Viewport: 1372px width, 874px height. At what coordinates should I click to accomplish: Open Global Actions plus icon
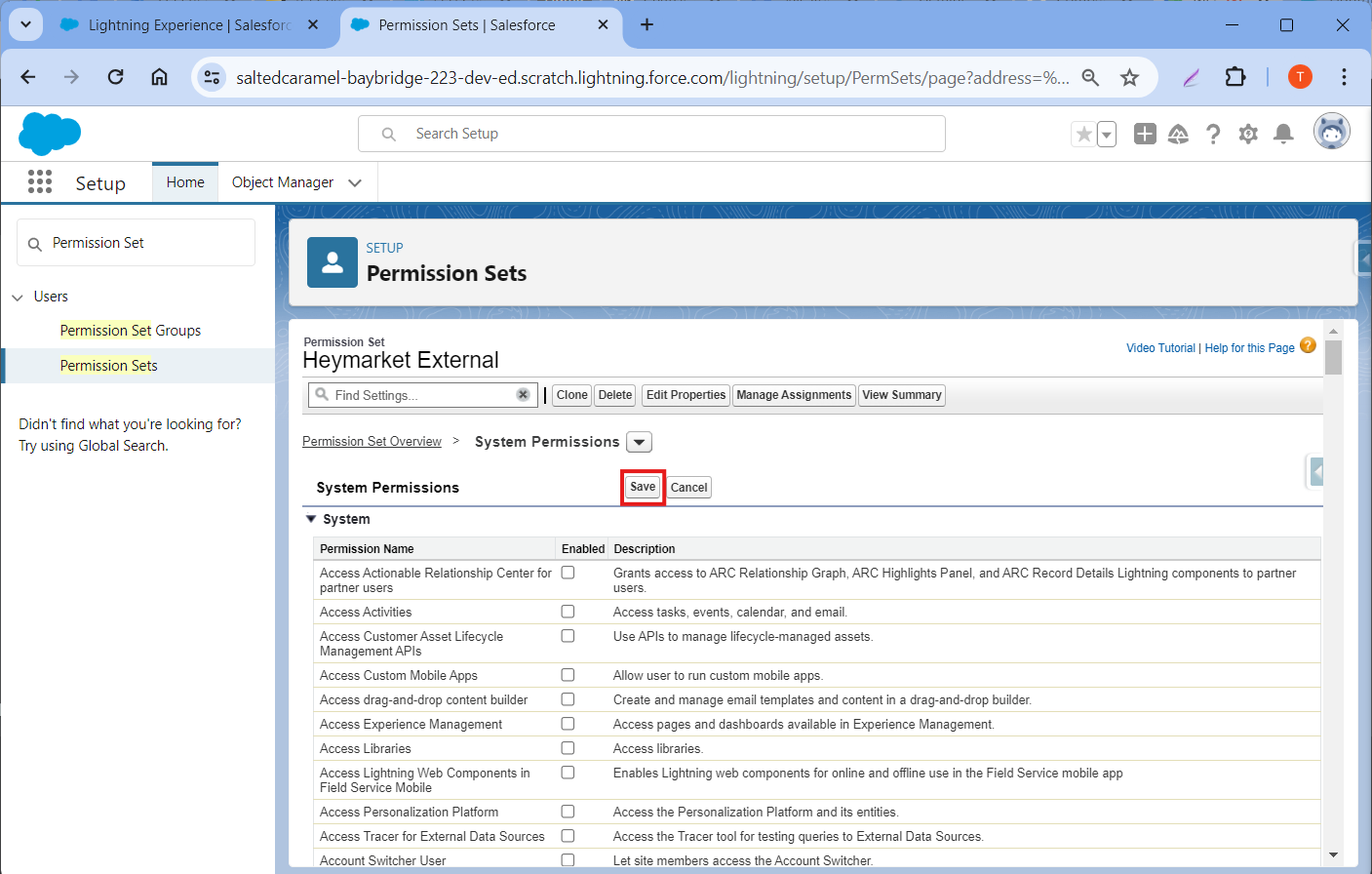pyautogui.click(x=1145, y=134)
